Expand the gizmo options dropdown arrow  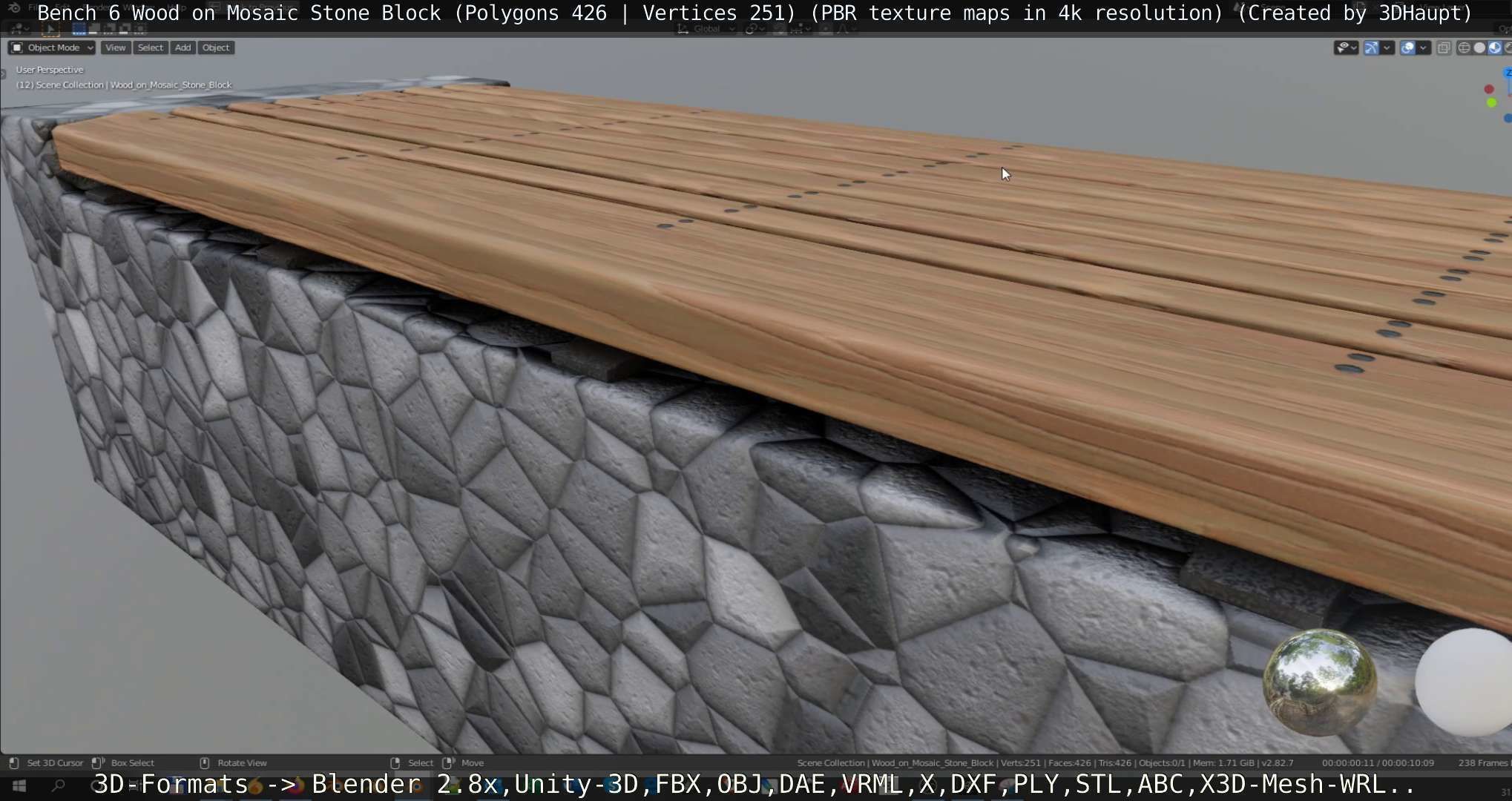1387,48
